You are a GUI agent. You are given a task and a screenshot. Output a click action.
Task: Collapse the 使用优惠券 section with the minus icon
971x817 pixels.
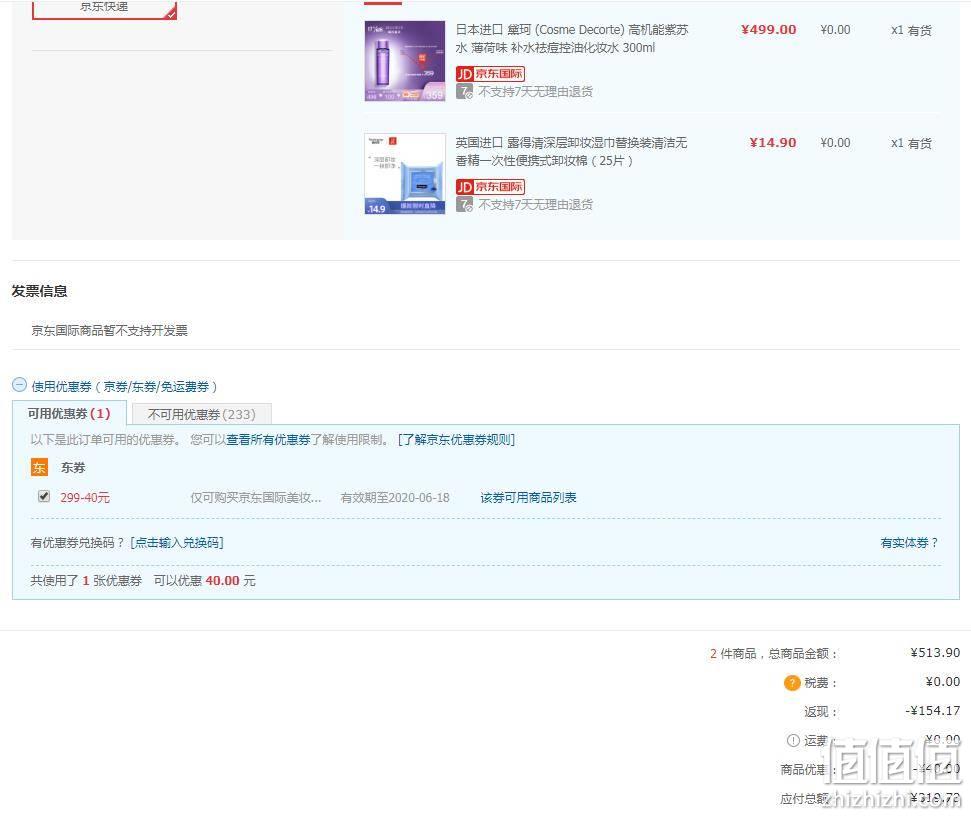(x=19, y=385)
